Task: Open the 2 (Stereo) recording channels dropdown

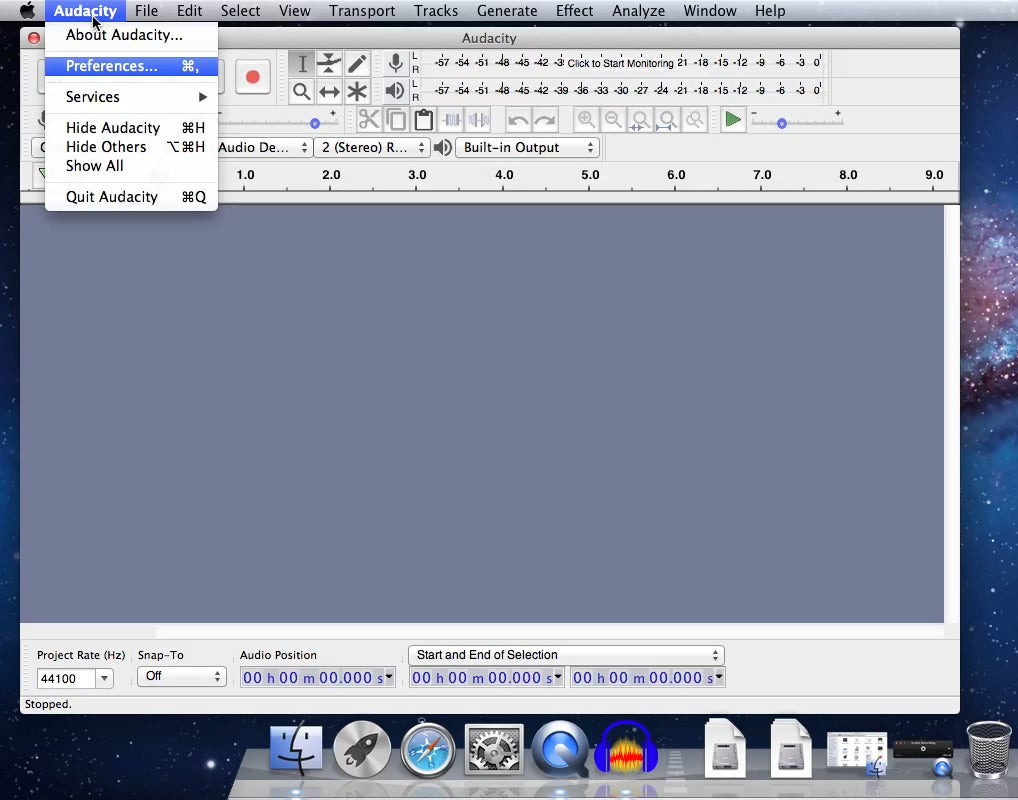Action: 371,148
